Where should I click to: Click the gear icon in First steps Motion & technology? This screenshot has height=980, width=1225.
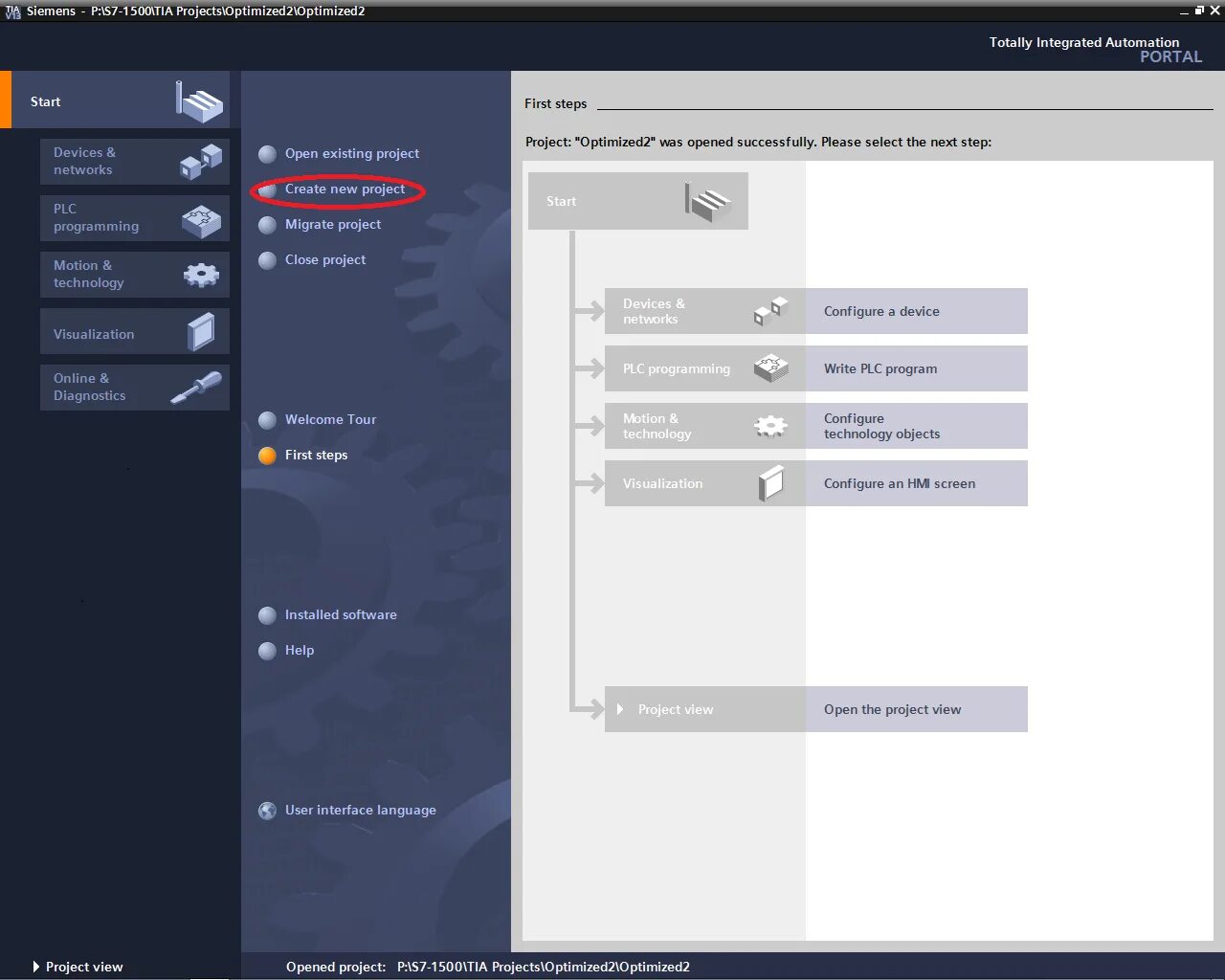point(771,426)
